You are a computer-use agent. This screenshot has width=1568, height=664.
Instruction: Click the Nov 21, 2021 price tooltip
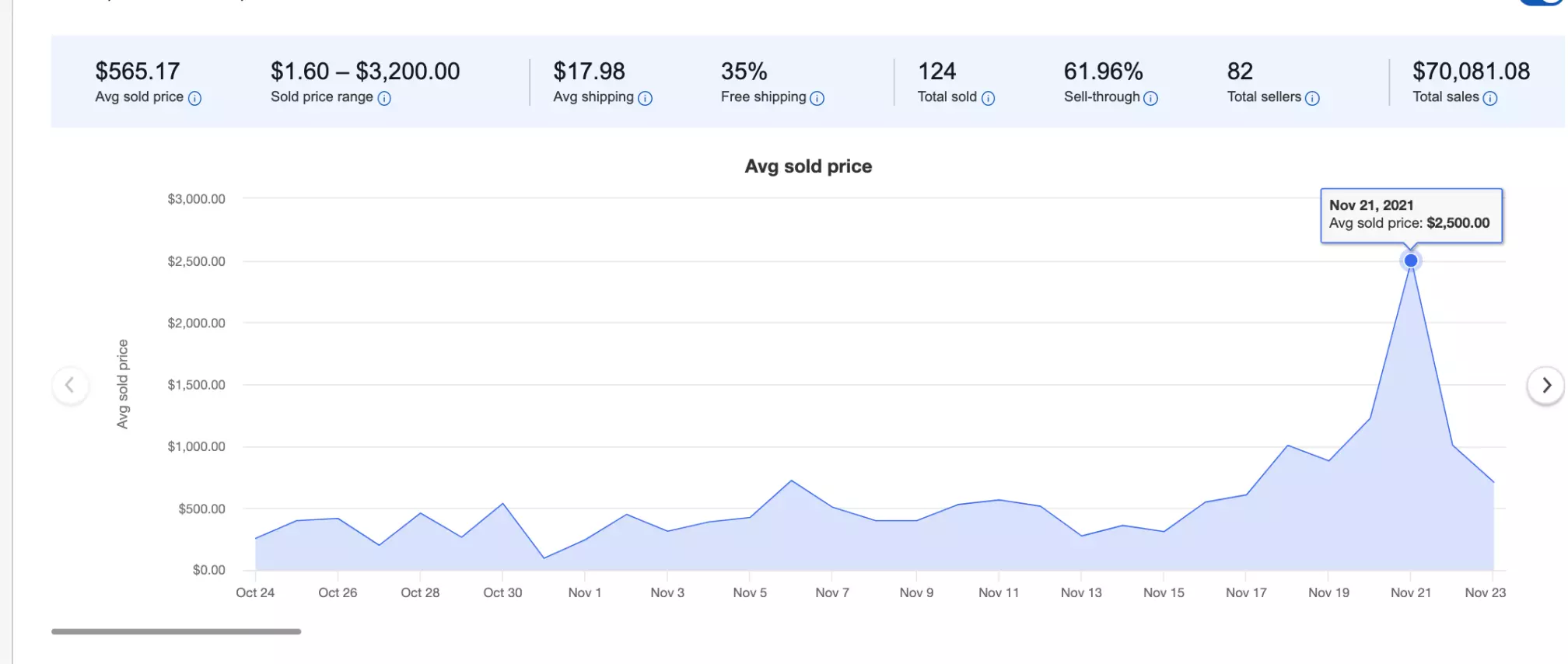coord(1411,215)
